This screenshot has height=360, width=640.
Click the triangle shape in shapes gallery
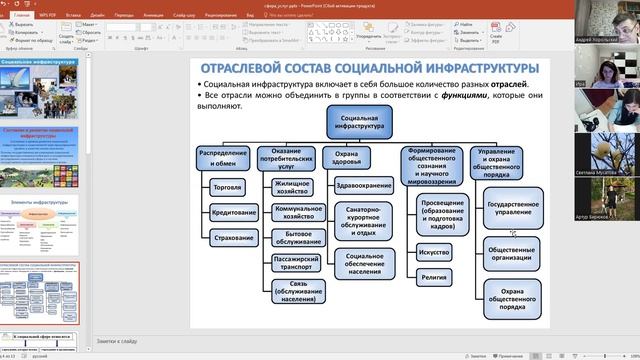(311, 32)
